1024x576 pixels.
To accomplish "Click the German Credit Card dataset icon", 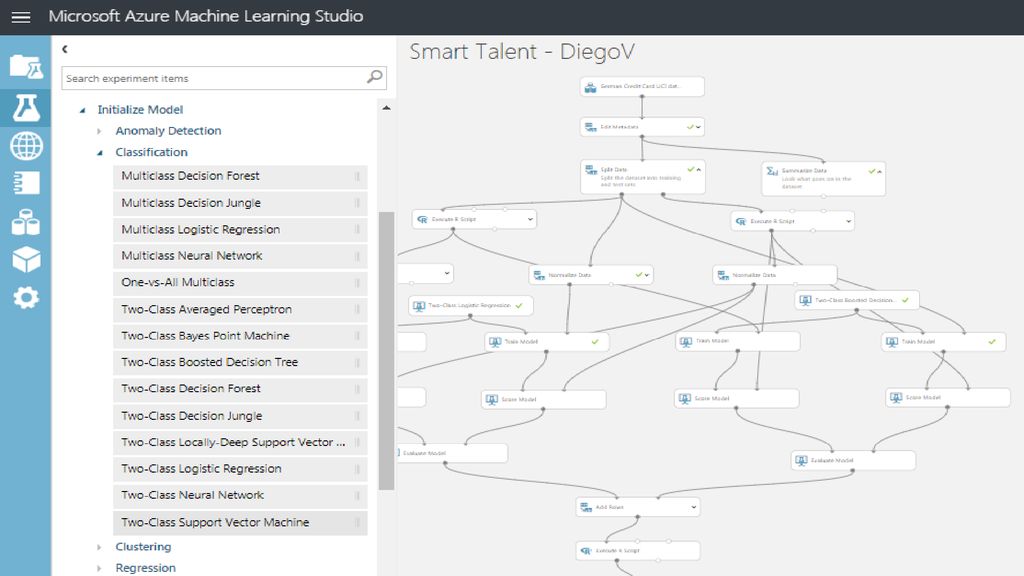I will point(590,87).
